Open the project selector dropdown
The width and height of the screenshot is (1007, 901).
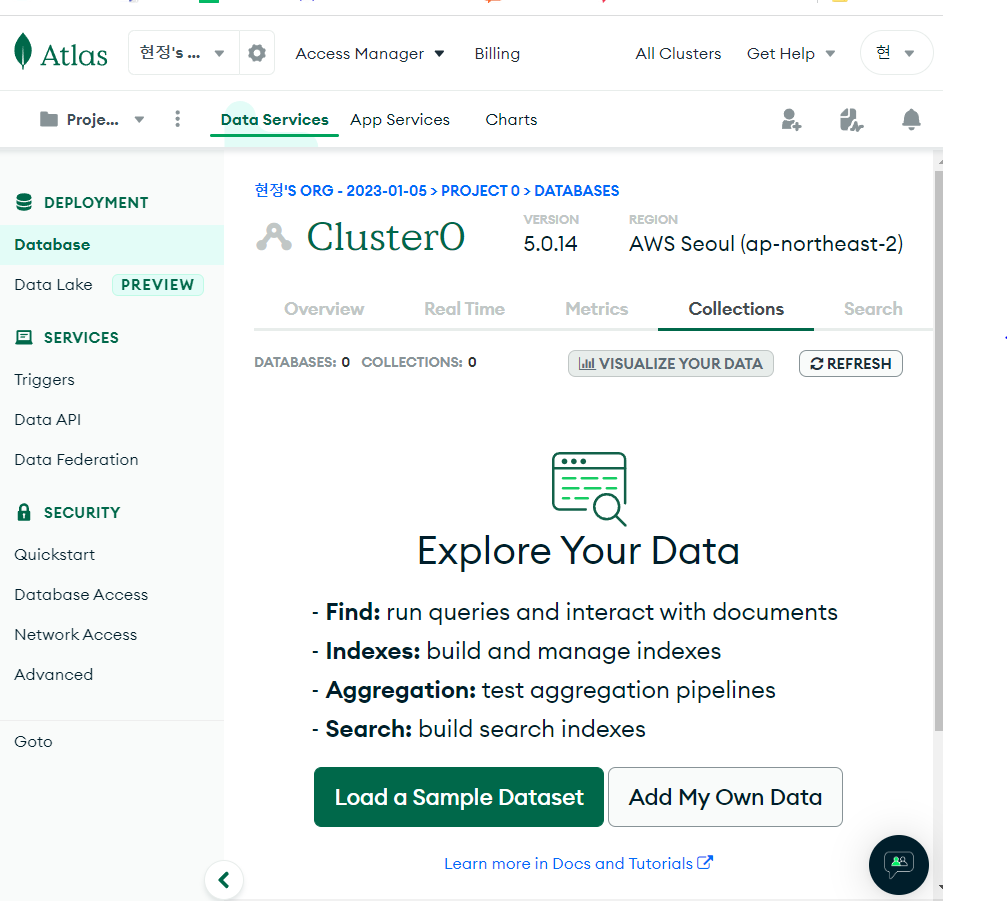[92, 119]
